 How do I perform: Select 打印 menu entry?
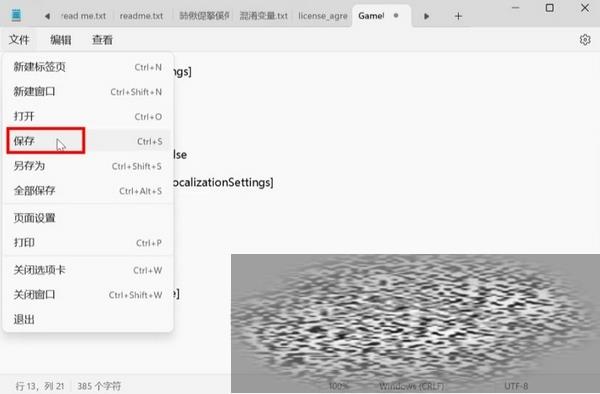point(88,243)
